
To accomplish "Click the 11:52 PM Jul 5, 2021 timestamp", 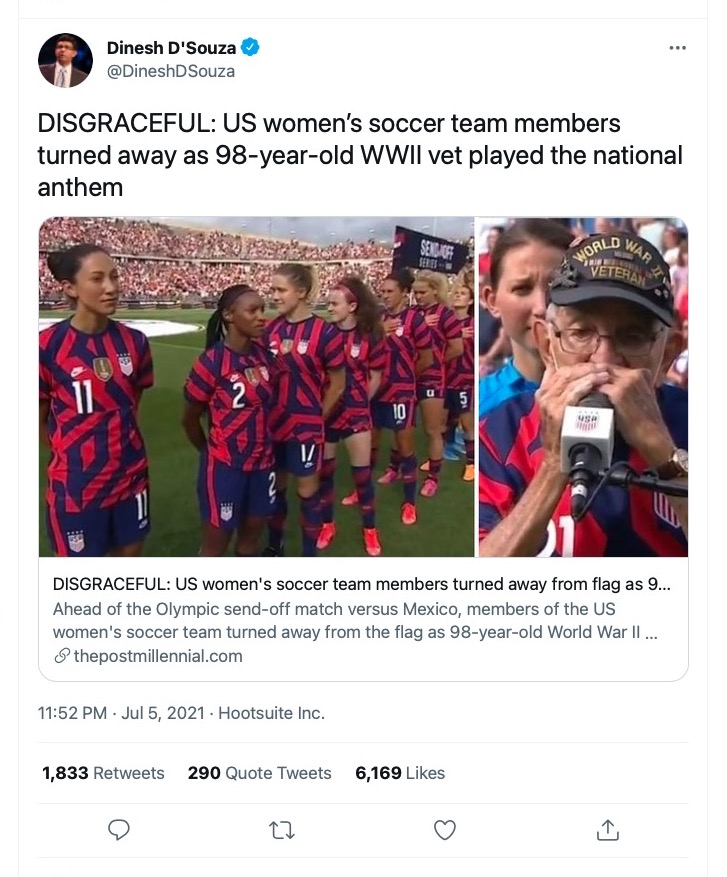I will point(119,713).
